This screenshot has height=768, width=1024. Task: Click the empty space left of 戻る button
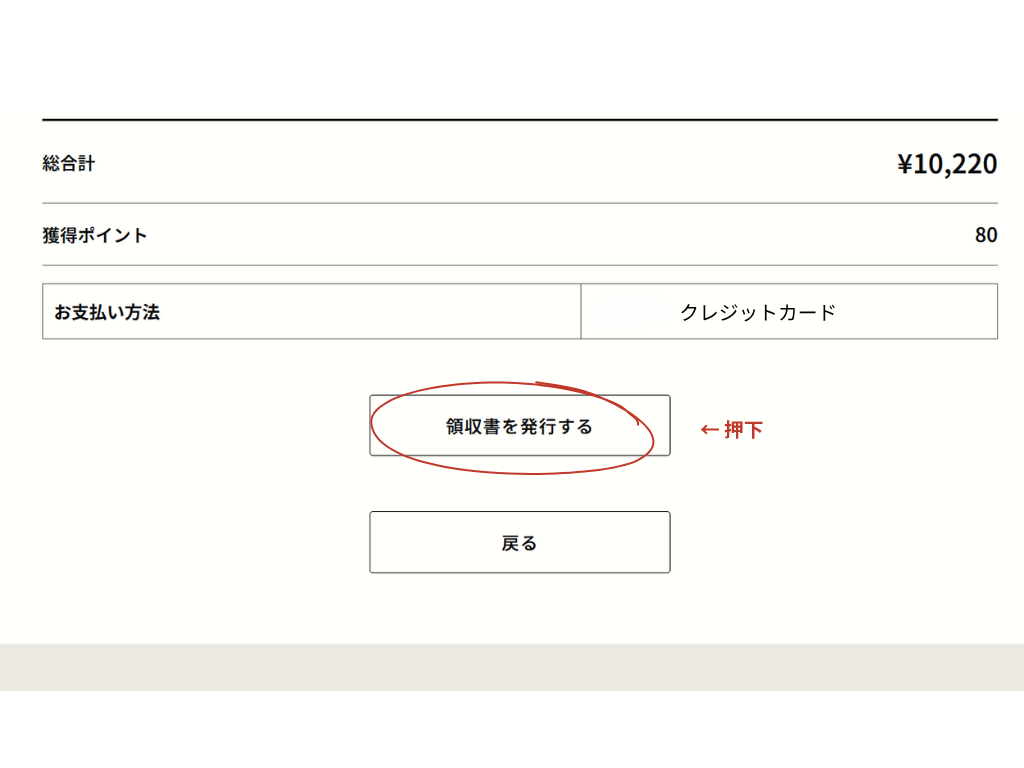(200, 542)
